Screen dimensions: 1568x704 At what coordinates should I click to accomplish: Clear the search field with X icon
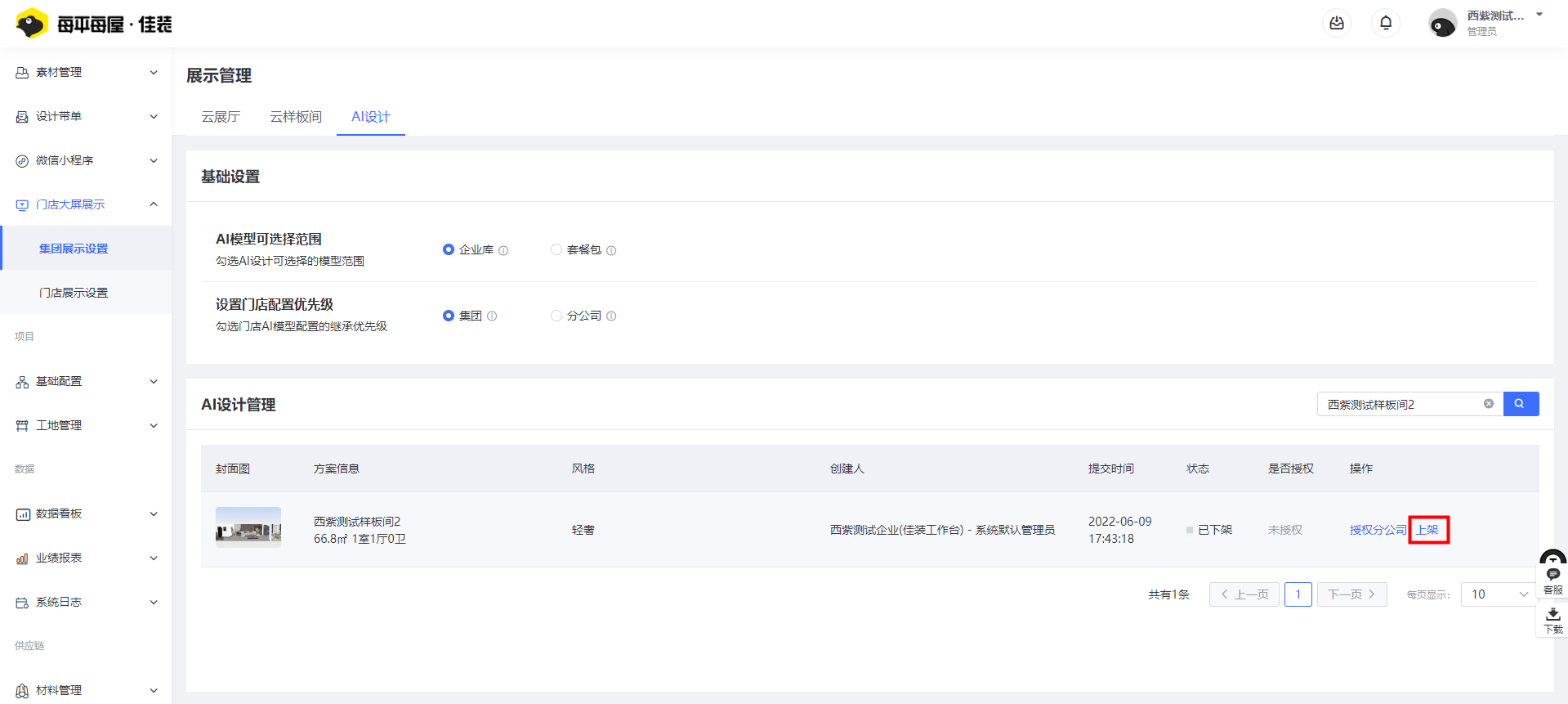1489,404
